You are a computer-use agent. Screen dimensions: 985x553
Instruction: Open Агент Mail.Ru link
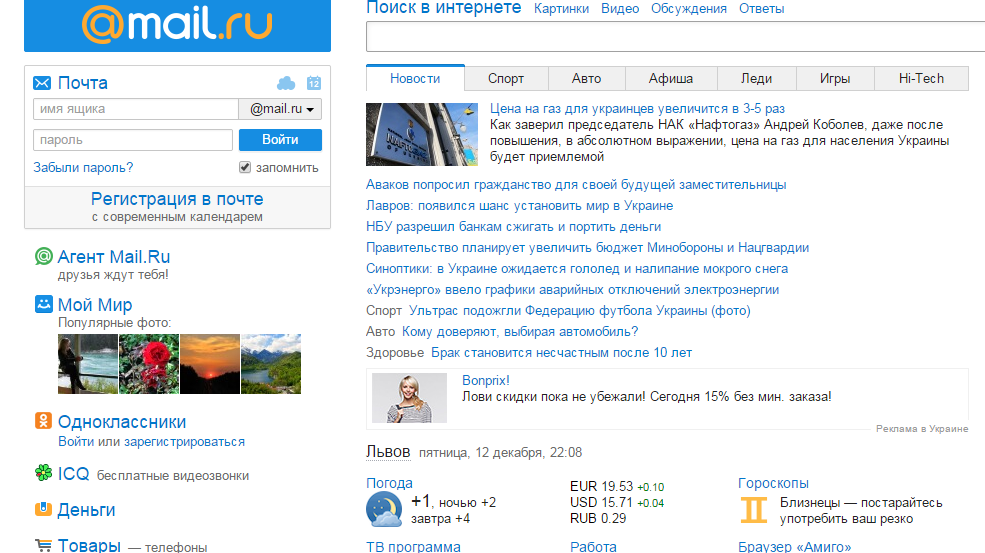click(114, 256)
